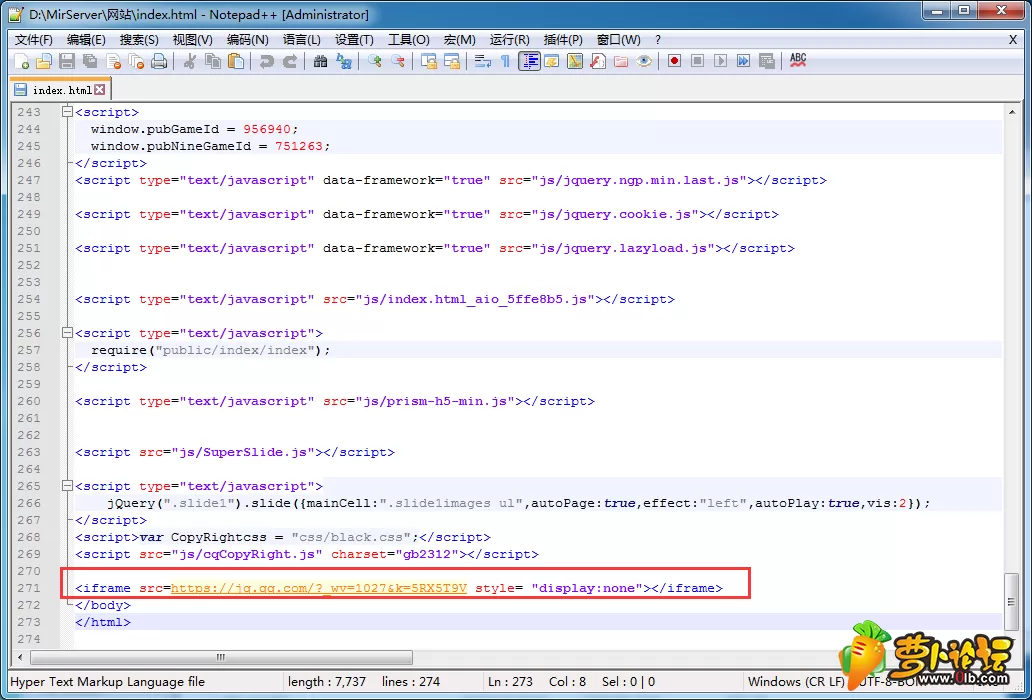Start macro recording with the red dot

click(674, 61)
